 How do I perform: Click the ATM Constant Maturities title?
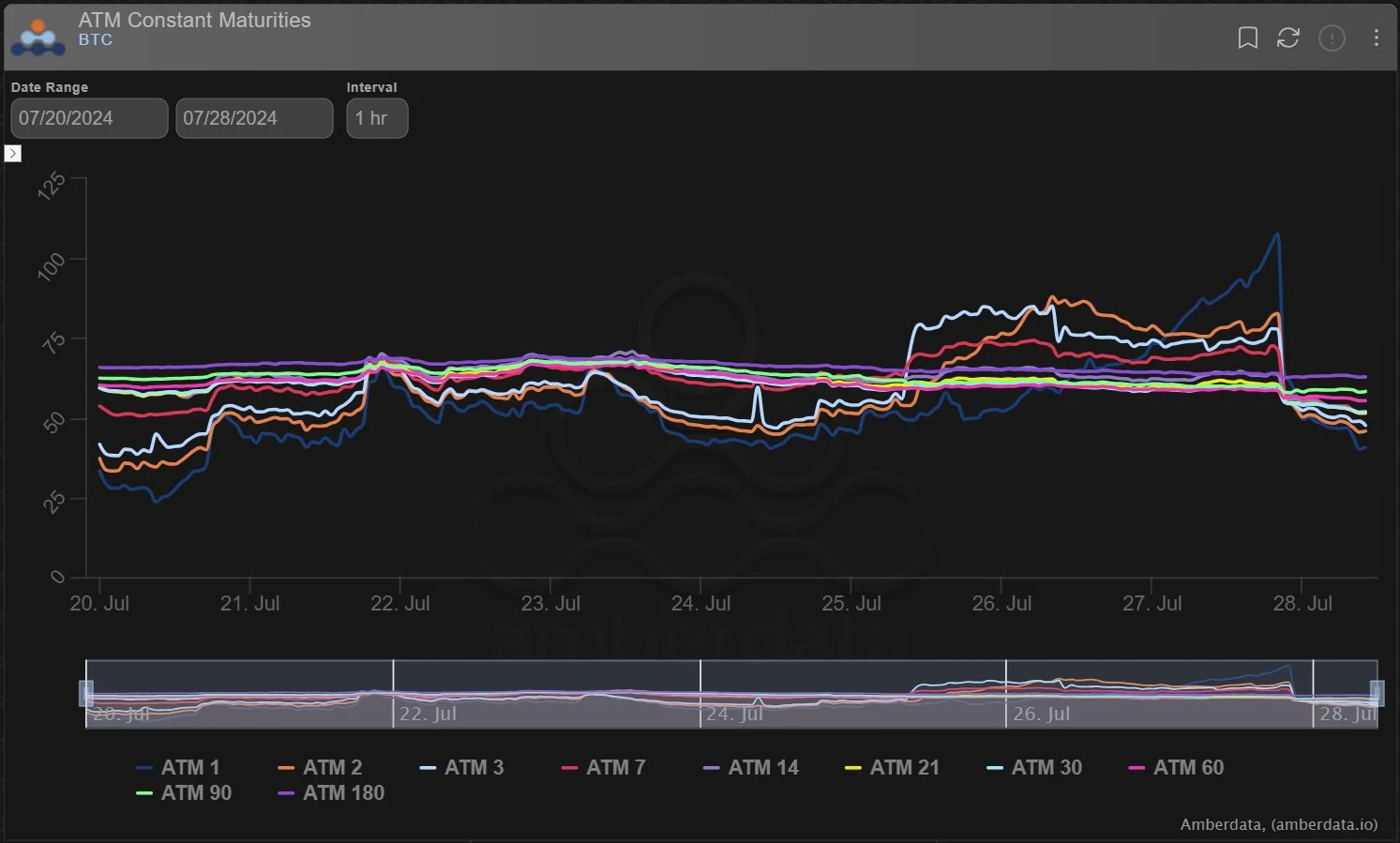tap(195, 20)
